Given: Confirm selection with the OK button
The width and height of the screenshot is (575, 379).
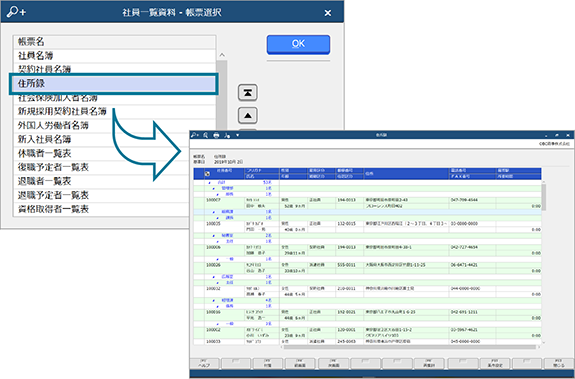Looking at the screenshot, I should click(x=298, y=44).
